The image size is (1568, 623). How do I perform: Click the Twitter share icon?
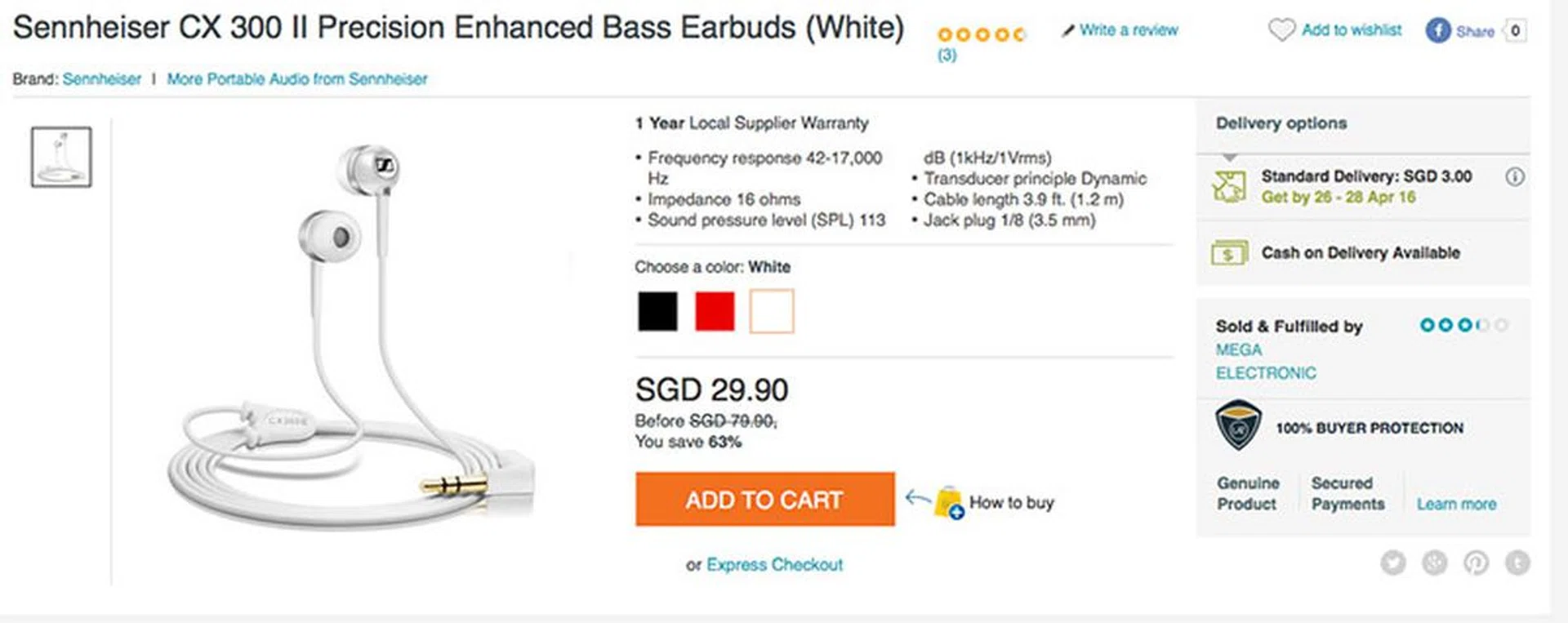pyautogui.click(x=1393, y=563)
